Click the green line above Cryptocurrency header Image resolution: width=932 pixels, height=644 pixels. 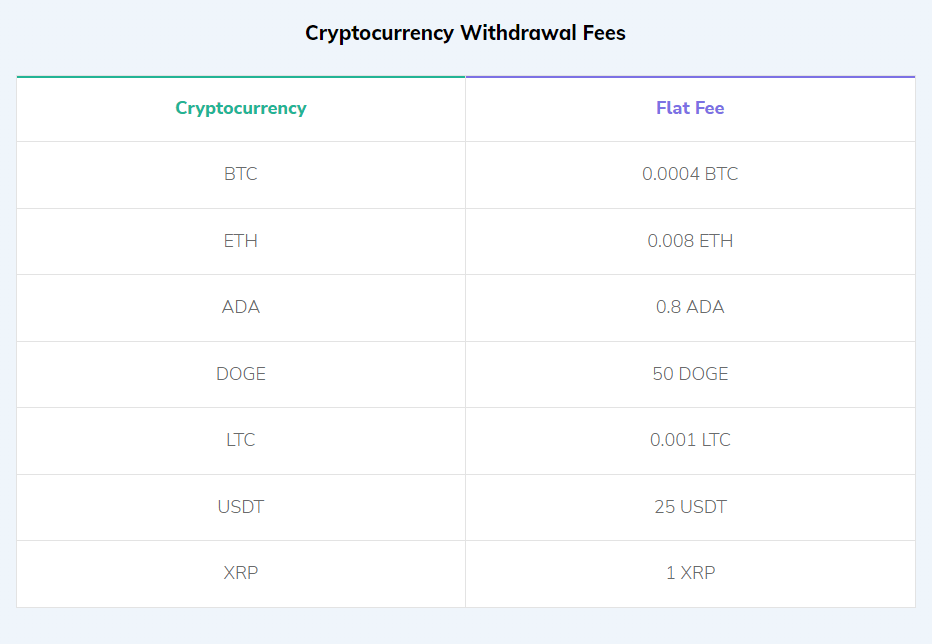click(241, 76)
